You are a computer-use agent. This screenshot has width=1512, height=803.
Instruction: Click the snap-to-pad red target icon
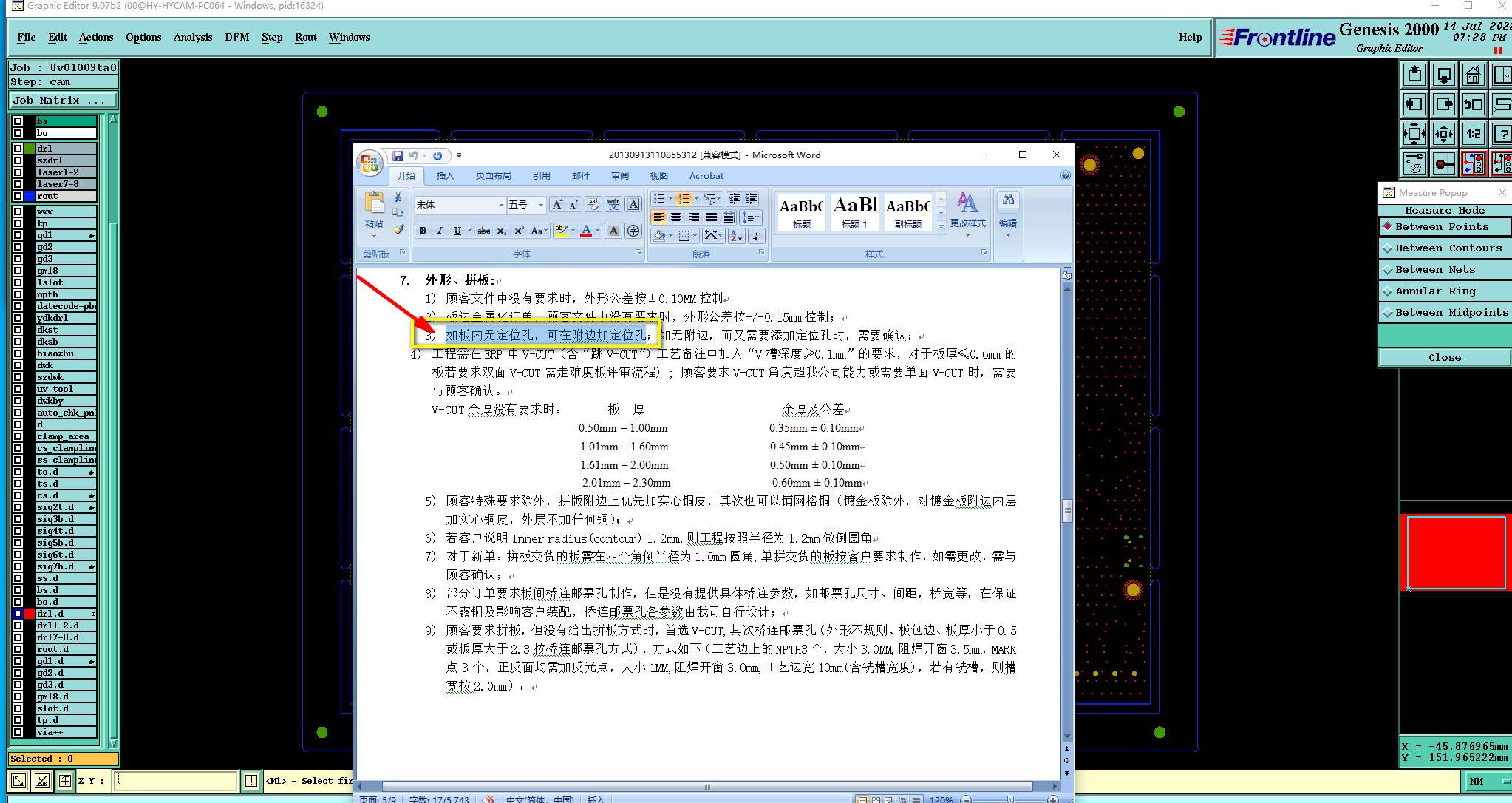[x=1444, y=163]
